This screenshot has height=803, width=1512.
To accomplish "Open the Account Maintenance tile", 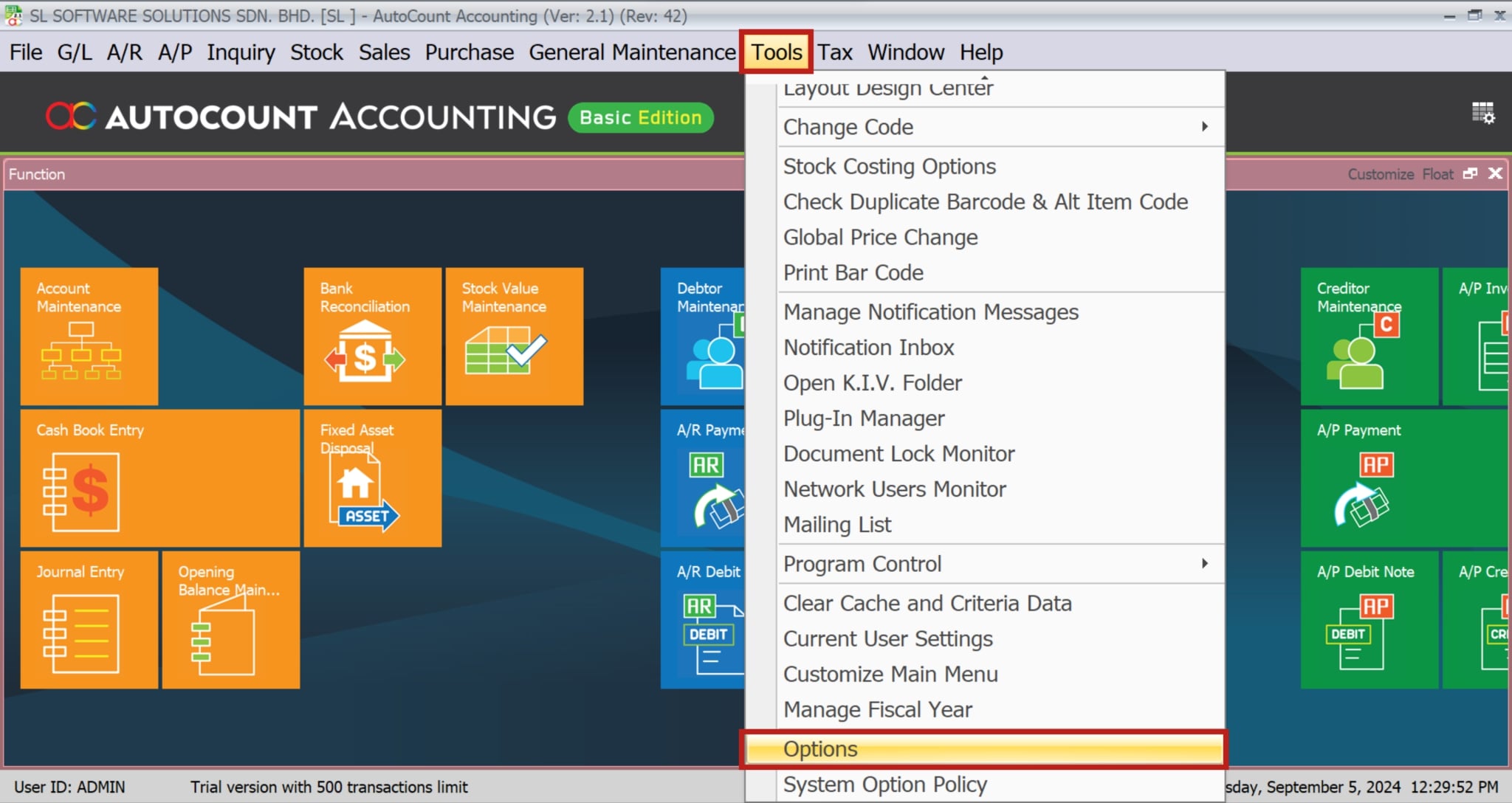I will [x=89, y=336].
